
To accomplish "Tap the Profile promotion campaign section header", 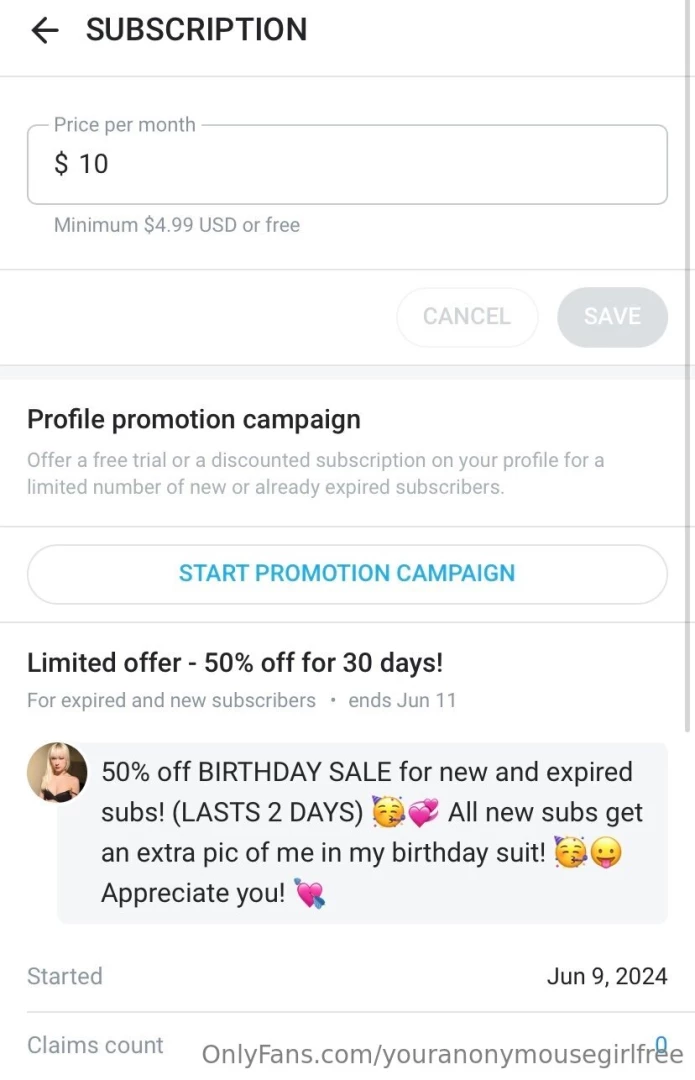I will tap(193, 419).
